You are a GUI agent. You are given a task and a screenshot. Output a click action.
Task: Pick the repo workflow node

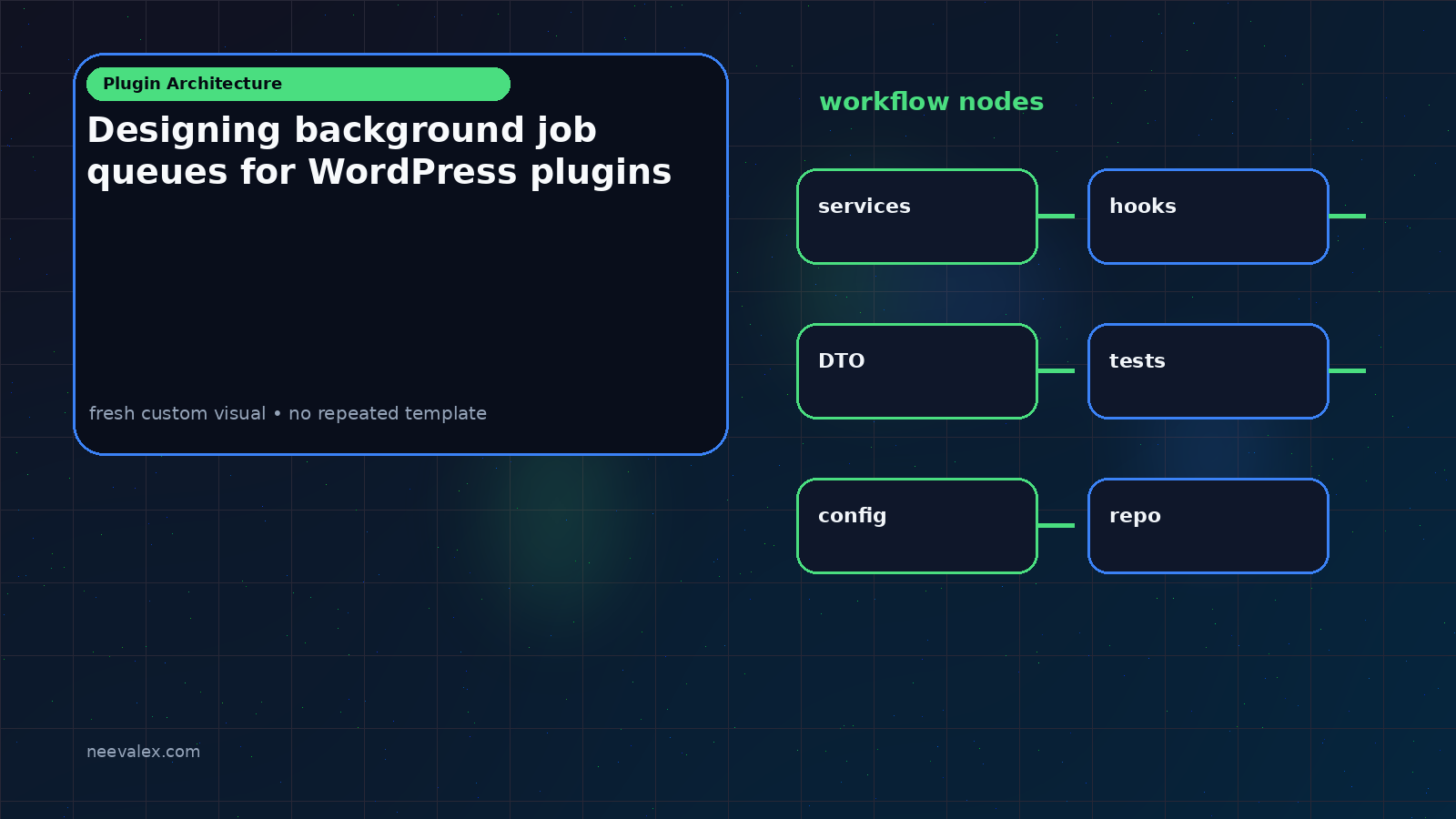[1208, 526]
